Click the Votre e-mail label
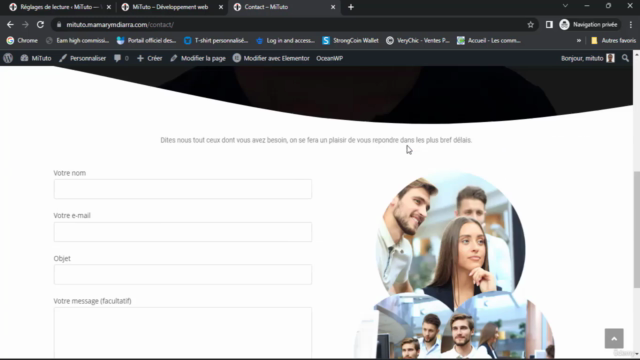The image size is (640, 360). pos(72,216)
